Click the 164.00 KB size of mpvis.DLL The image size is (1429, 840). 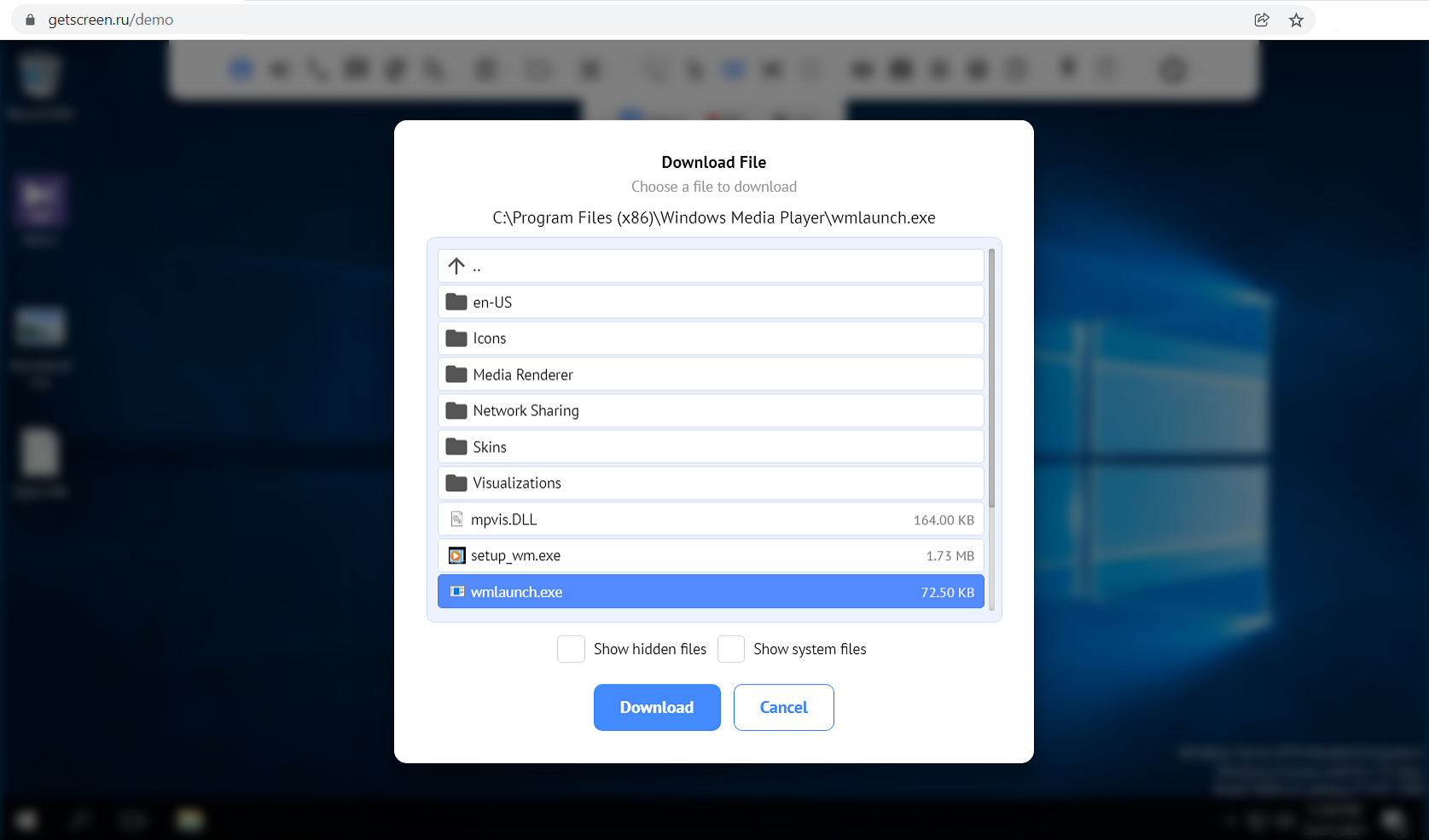944,520
